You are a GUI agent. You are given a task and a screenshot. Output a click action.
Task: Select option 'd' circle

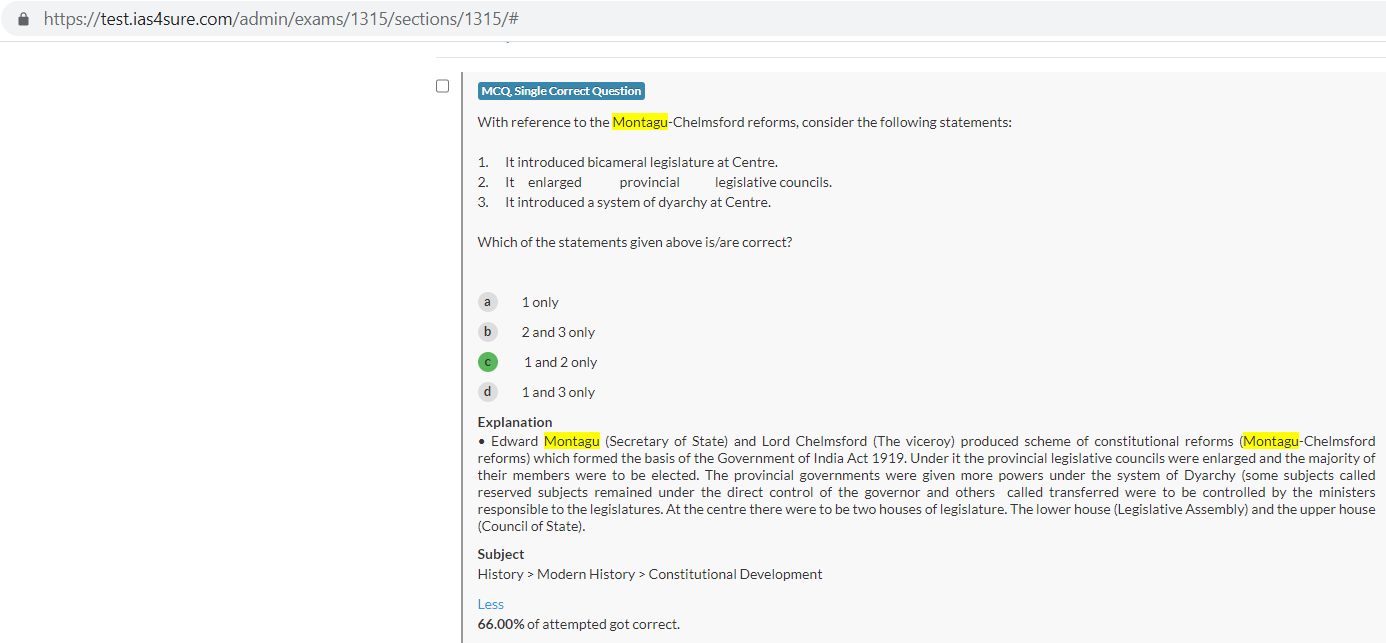click(x=487, y=392)
